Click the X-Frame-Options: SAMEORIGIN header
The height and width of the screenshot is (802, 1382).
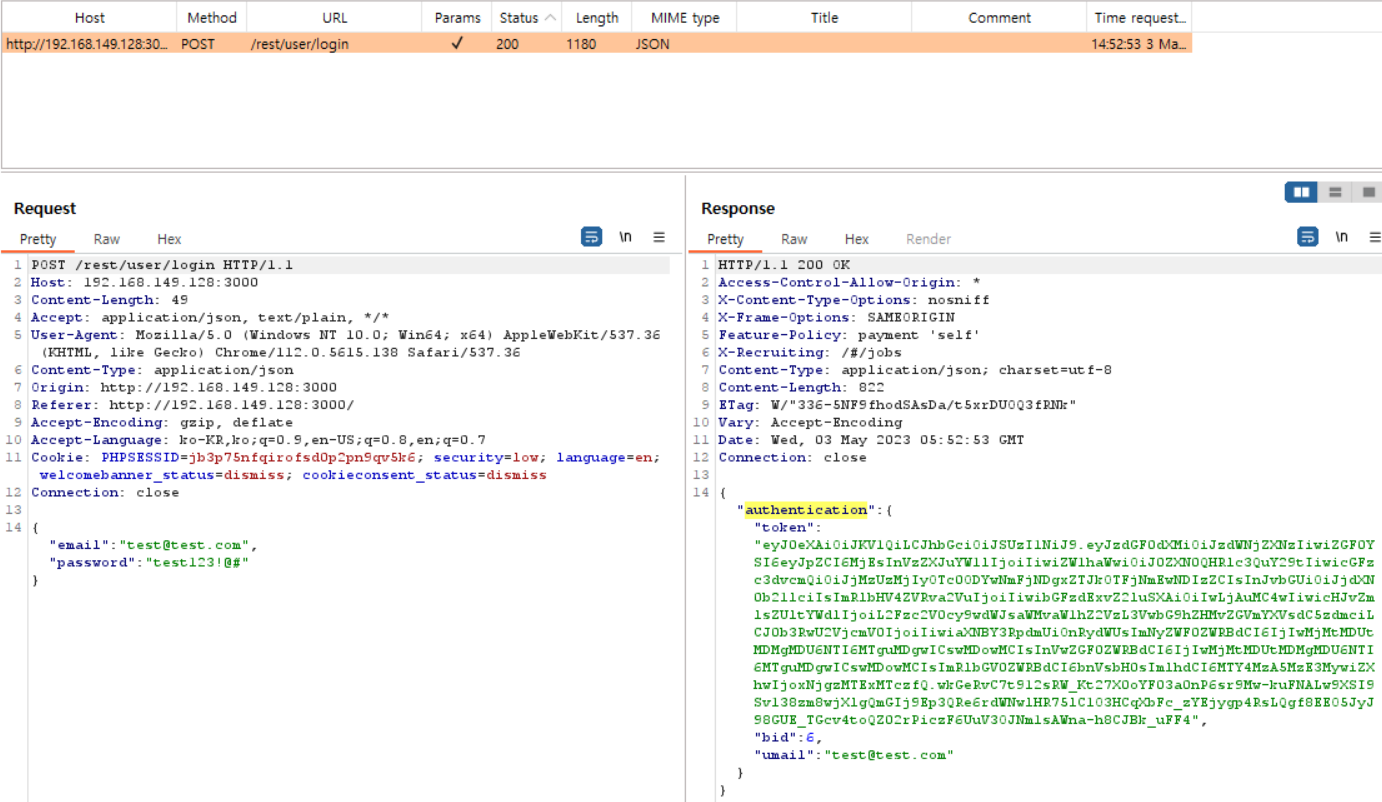tap(836, 317)
